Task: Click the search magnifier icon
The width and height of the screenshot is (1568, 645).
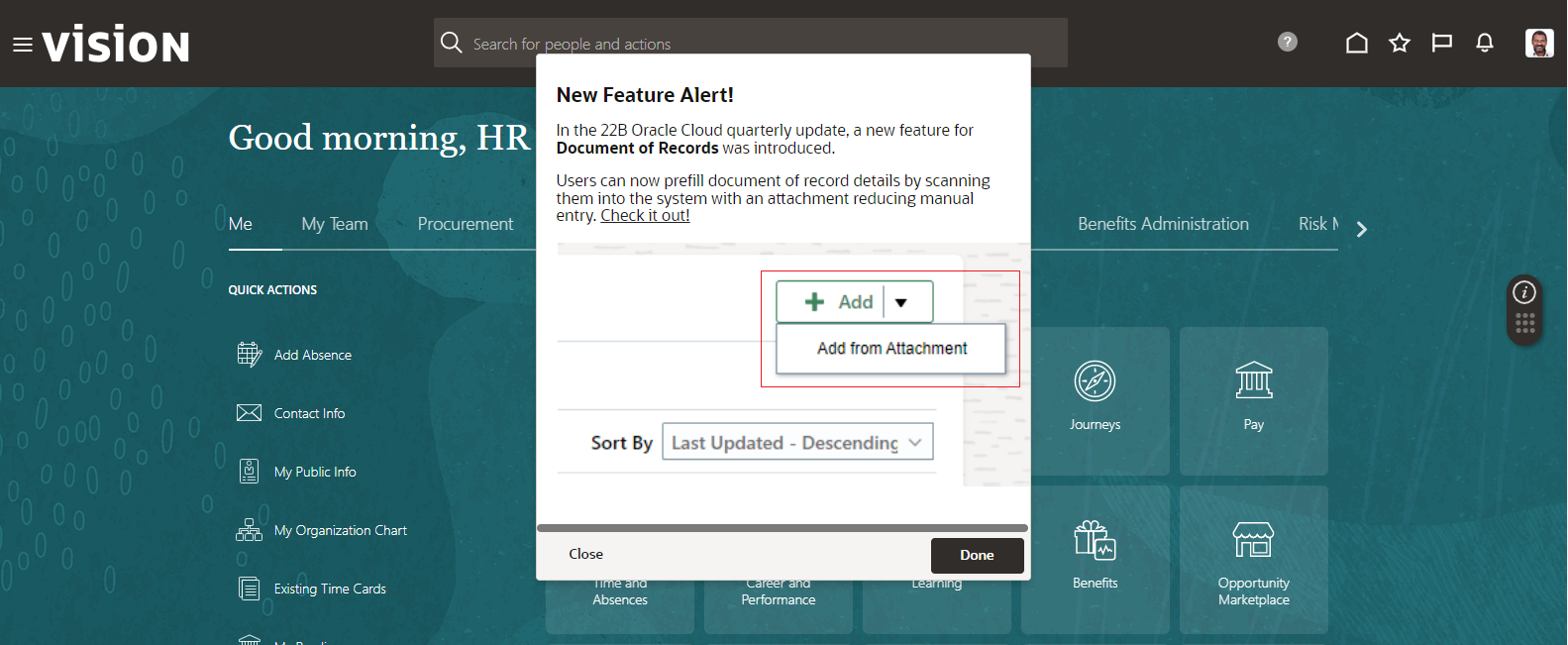Action: point(452,43)
